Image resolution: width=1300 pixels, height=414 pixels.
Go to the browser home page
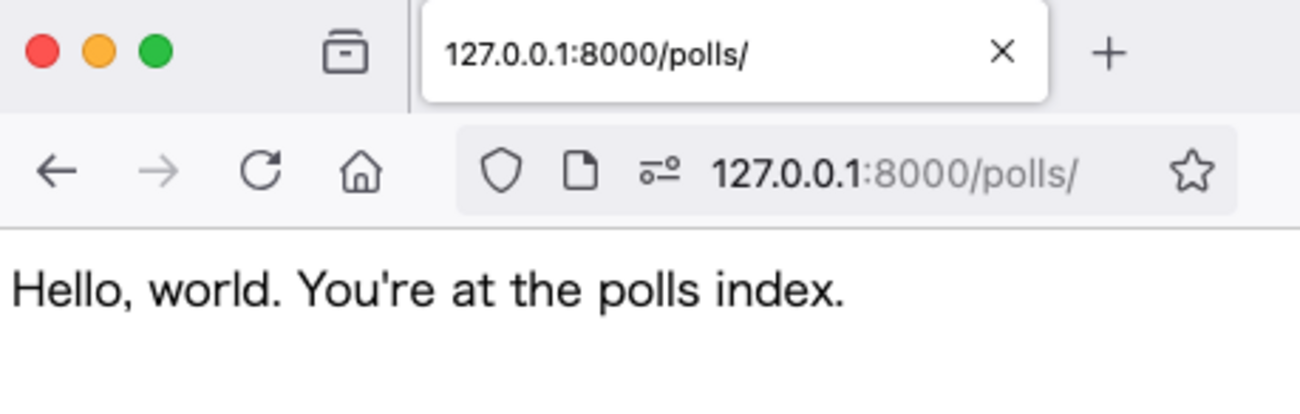[x=361, y=172]
